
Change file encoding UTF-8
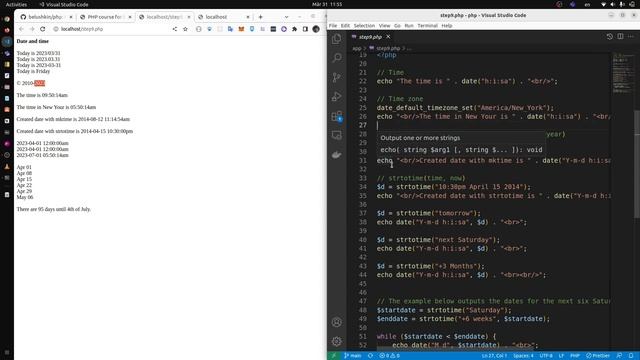coord(546,356)
